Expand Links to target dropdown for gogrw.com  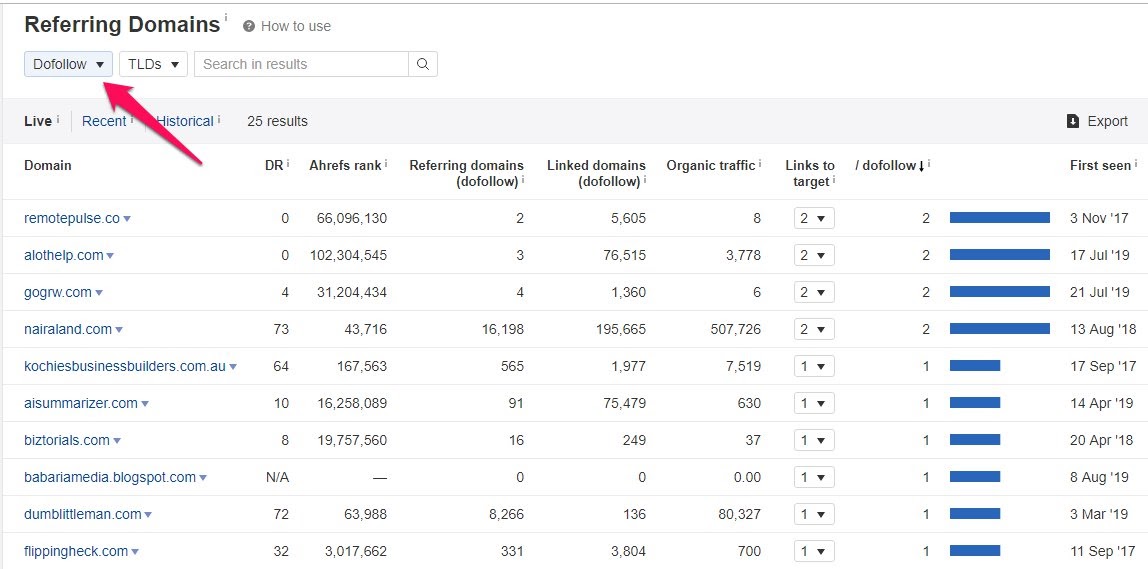point(814,292)
